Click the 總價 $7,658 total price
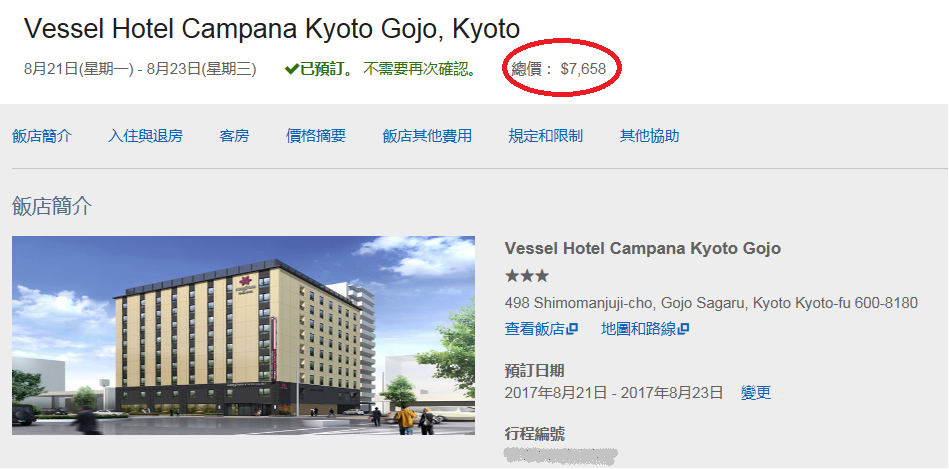This screenshot has height=469, width=949. pos(559,69)
